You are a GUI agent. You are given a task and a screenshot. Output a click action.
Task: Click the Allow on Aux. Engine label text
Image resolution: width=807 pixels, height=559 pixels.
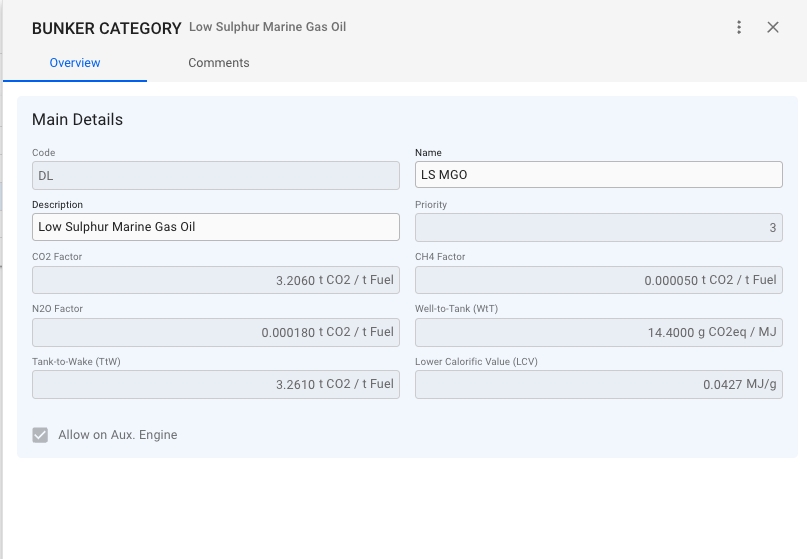pos(117,435)
